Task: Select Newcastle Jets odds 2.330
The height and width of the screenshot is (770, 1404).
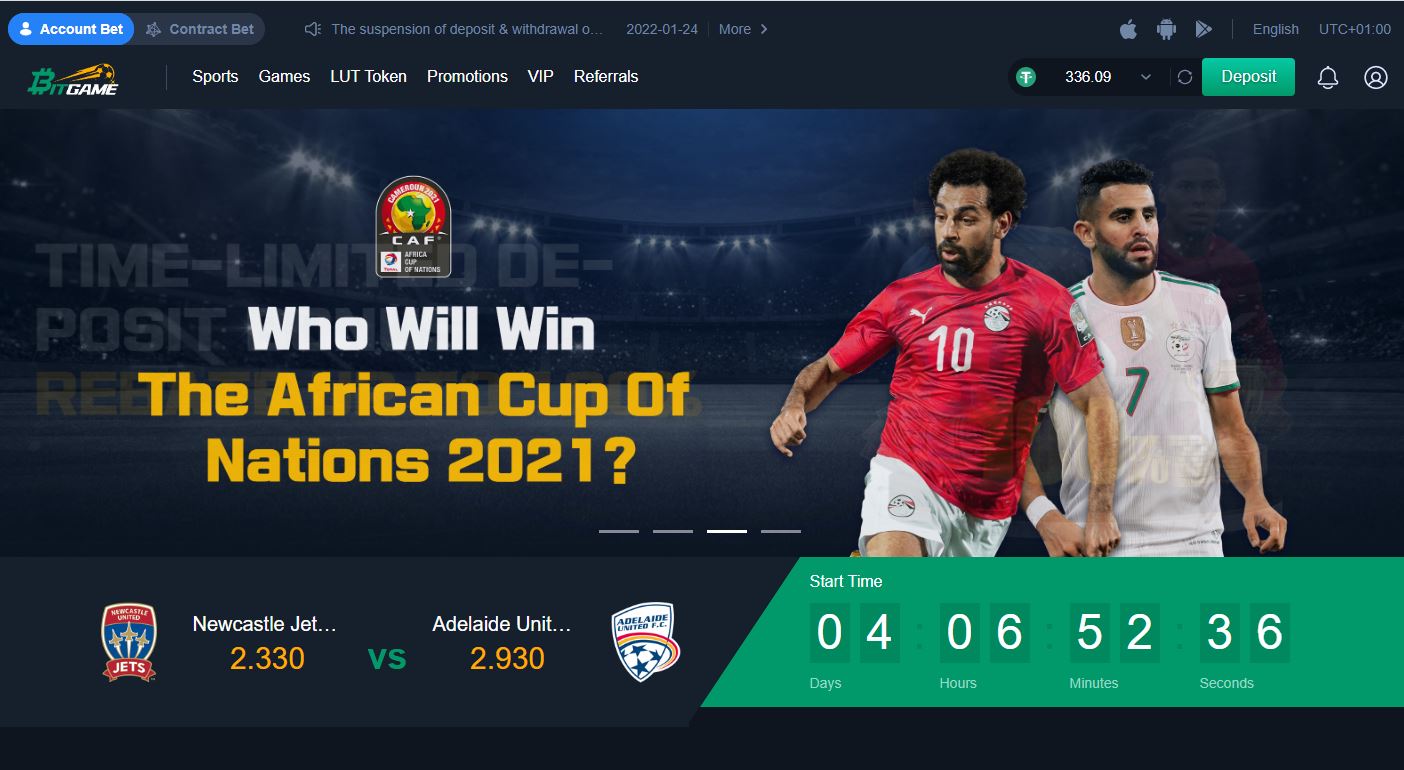Action: (267, 659)
